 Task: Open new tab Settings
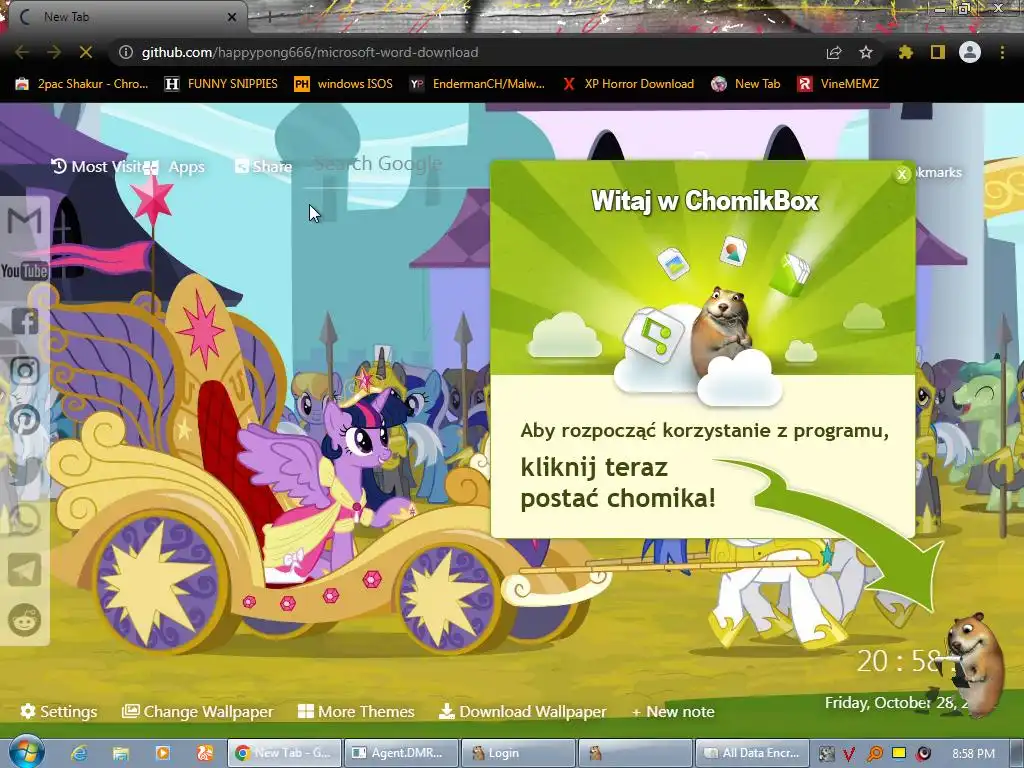tap(59, 711)
